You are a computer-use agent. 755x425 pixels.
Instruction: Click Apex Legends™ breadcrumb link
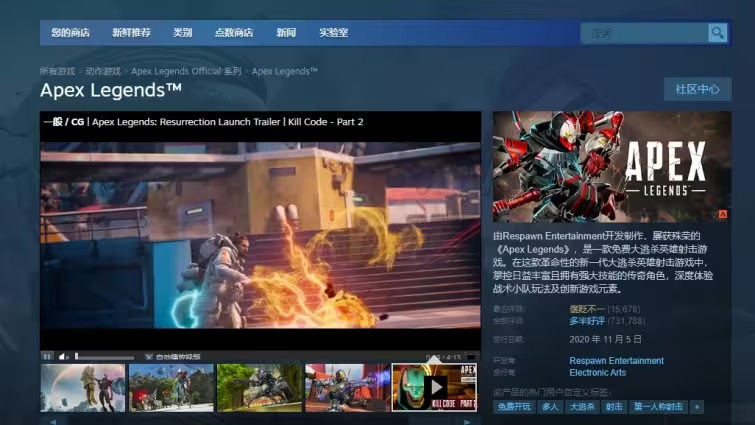click(x=285, y=71)
